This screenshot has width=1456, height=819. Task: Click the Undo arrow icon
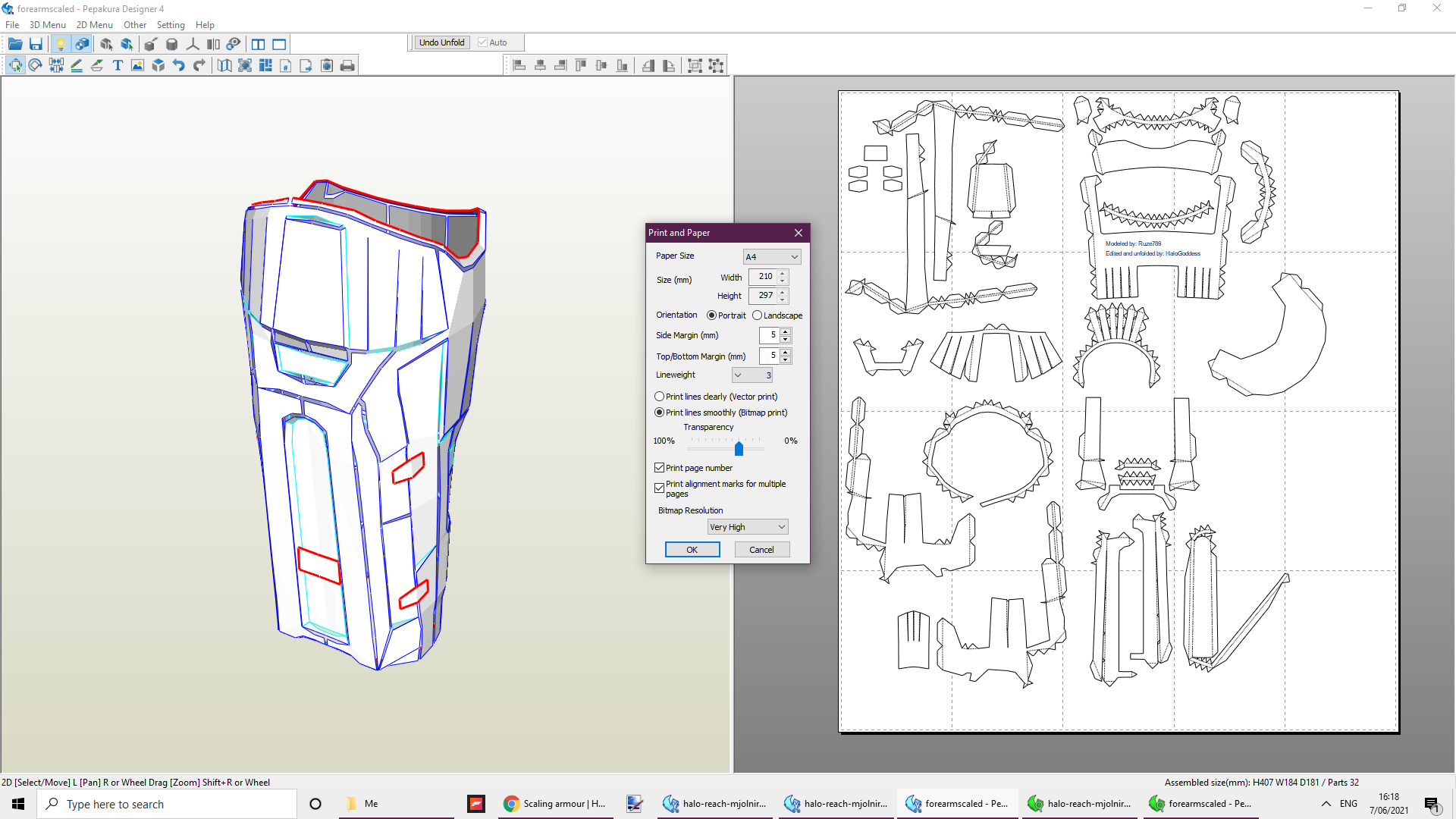click(x=178, y=65)
